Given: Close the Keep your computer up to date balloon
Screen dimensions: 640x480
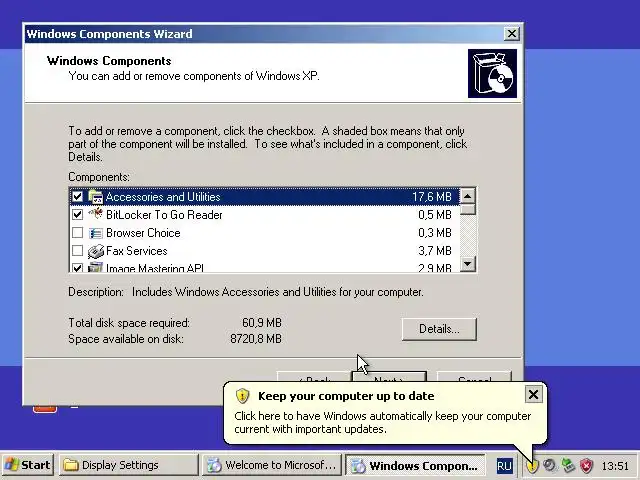Looking at the screenshot, I should pos(533,395).
